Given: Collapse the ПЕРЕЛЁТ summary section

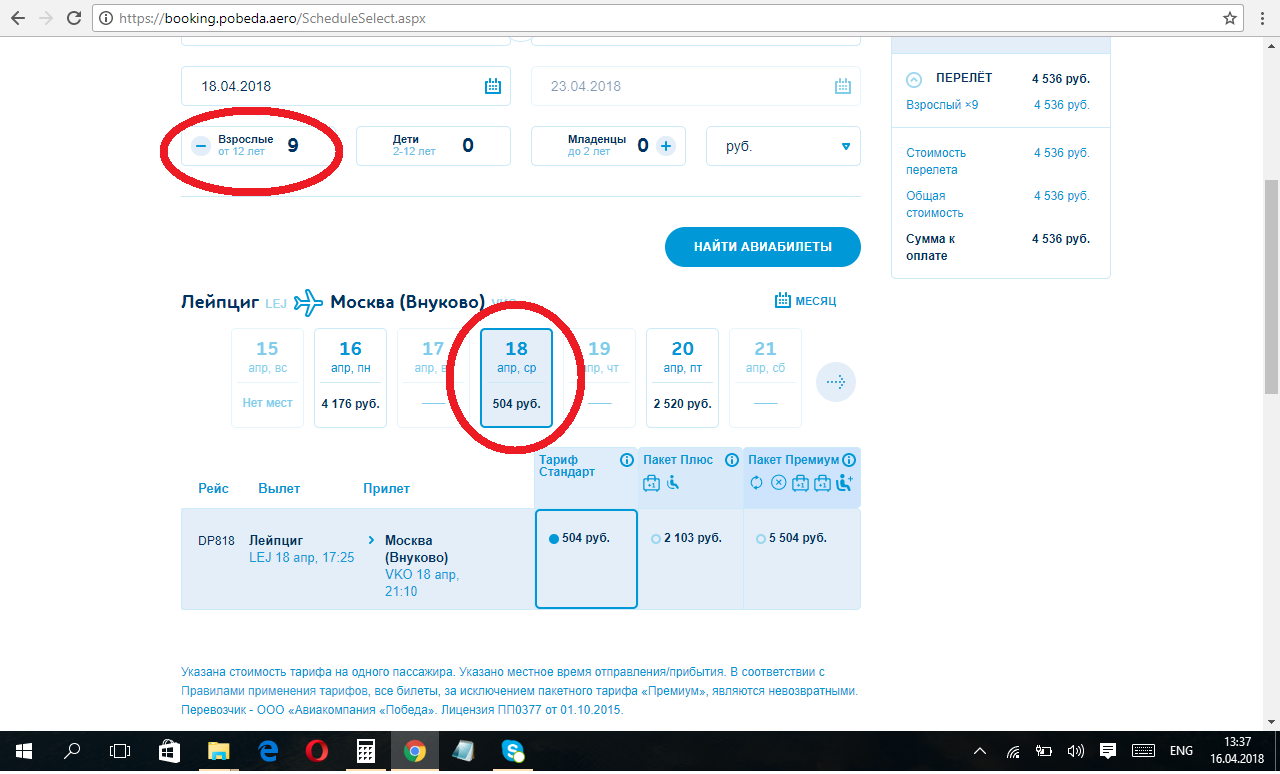Looking at the screenshot, I should (x=914, y=79).
